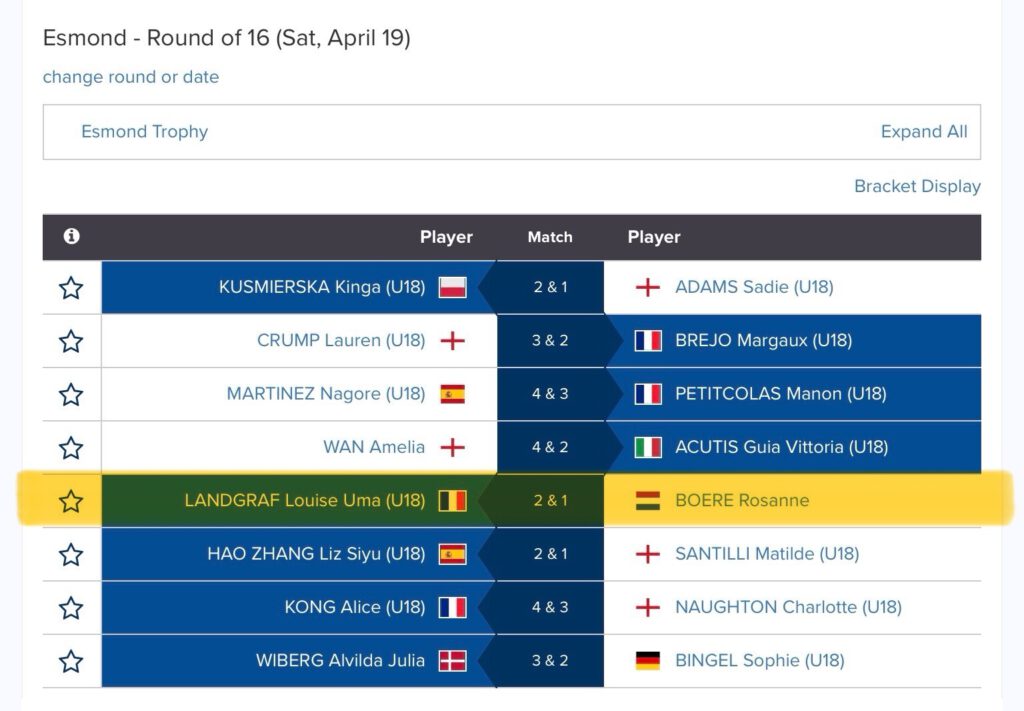This screenshot has width=1024, height=711.
Task: Click the Spanish flag beside MARTINEZ Nagore
Action: pos(453,394)
